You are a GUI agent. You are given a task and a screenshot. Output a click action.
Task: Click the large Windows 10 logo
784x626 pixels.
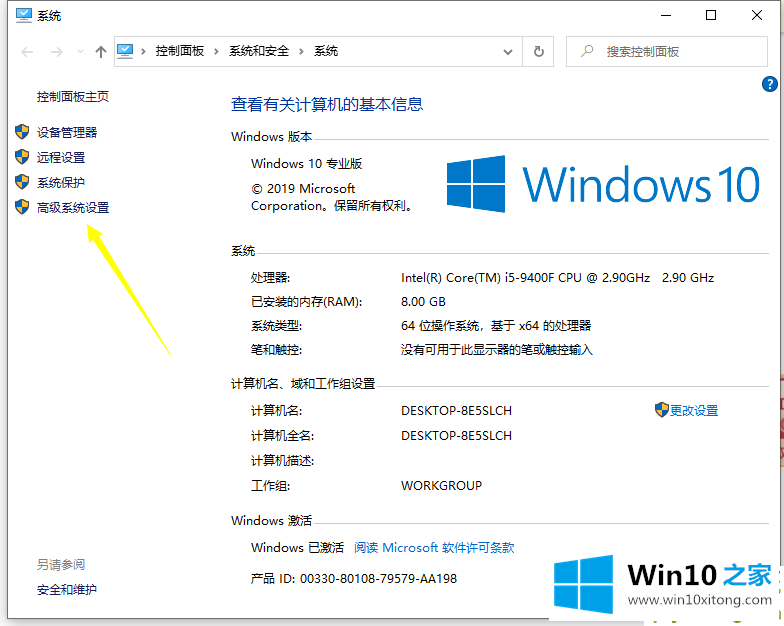coord(603,184)
